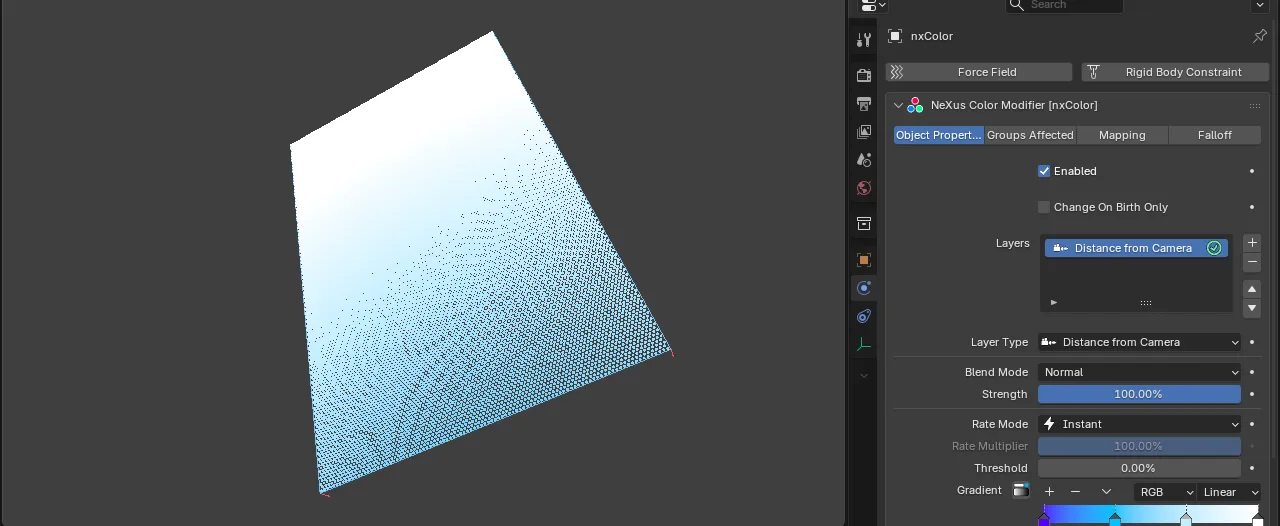This screenshot has width=1280, height=526.
Task: Open the Layer Type dropdown
Action: (1139, 342)
